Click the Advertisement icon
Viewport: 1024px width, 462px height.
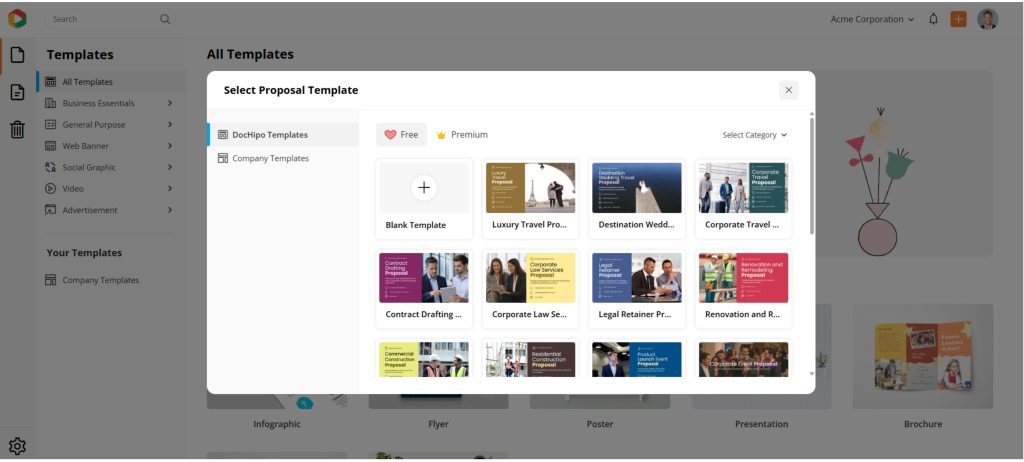click(50, 210)
